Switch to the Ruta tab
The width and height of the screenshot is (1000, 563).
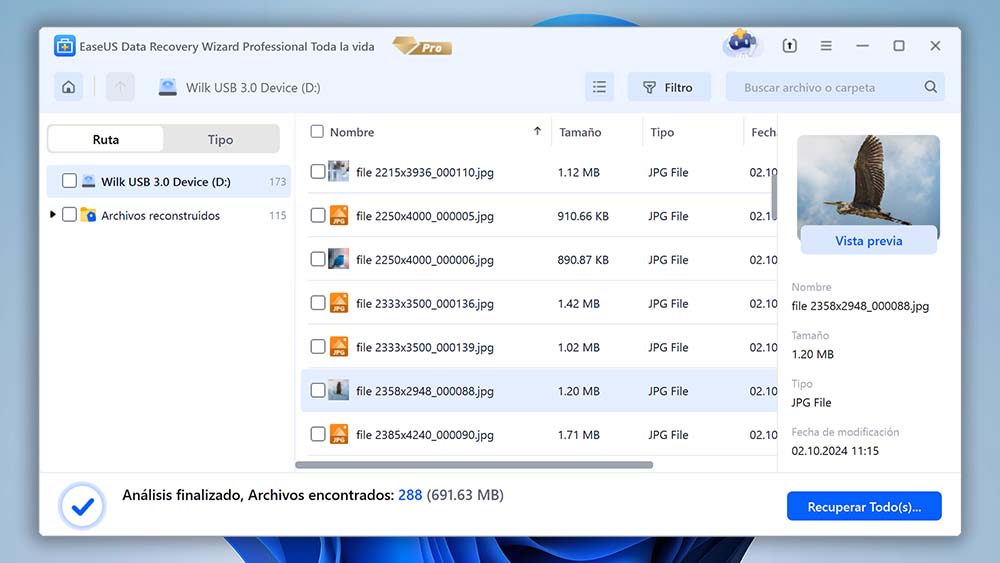106,139
